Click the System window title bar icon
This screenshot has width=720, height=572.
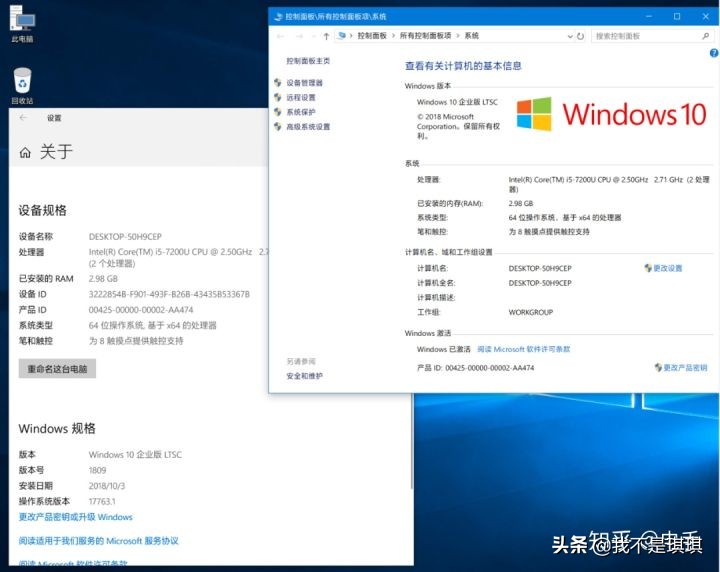point(278,17)
